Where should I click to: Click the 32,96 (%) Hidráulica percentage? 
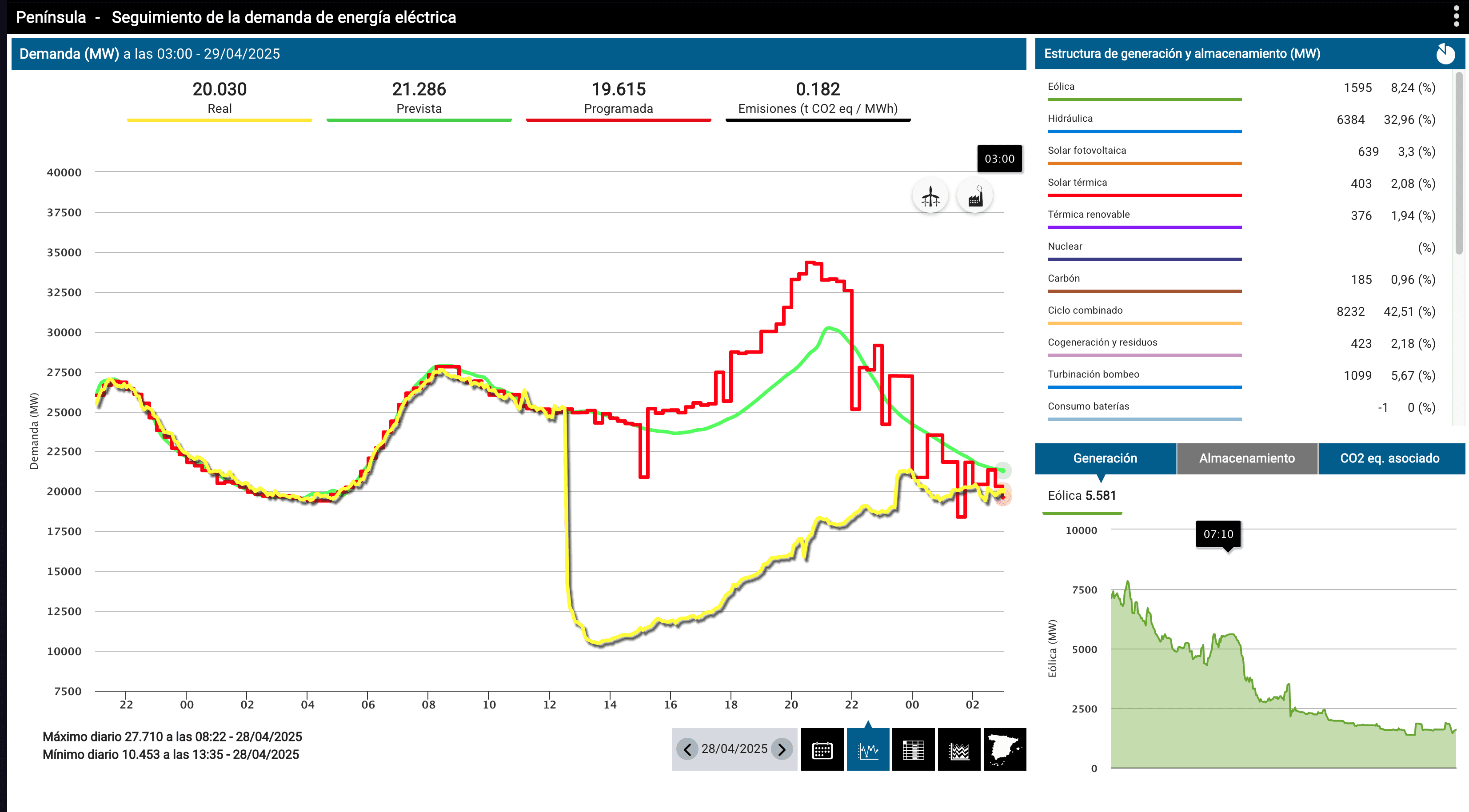pos(1409,120)
